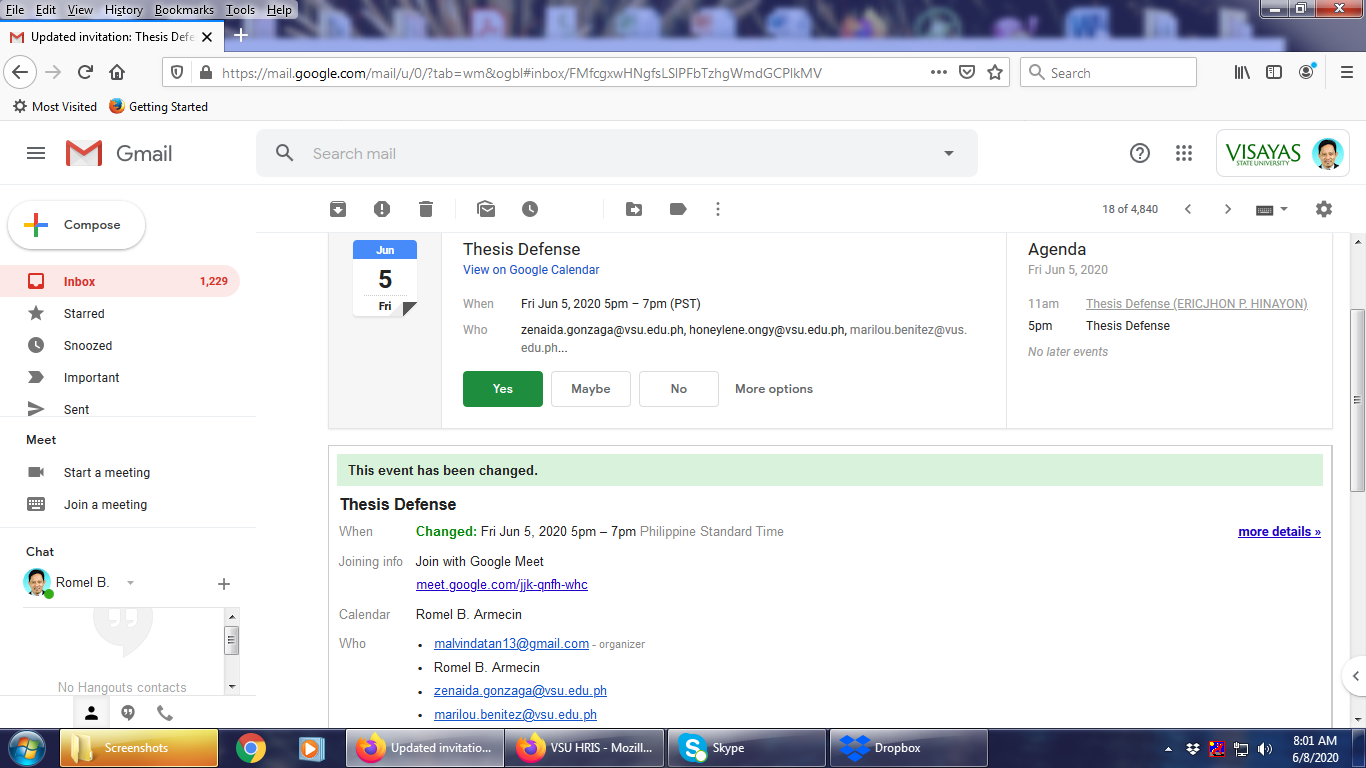Image resolution: width=1366 pixels, height=768 pixels.
Task: Snooze this email with clock icon
Action: (x=530, y=209)
